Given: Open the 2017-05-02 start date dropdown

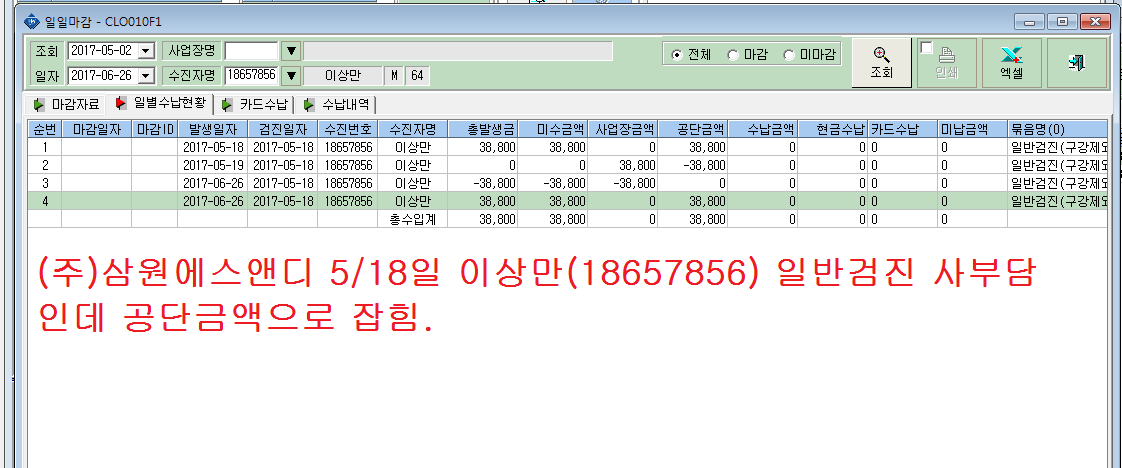Looking at the screenshot, I should (x=147, y=51).
